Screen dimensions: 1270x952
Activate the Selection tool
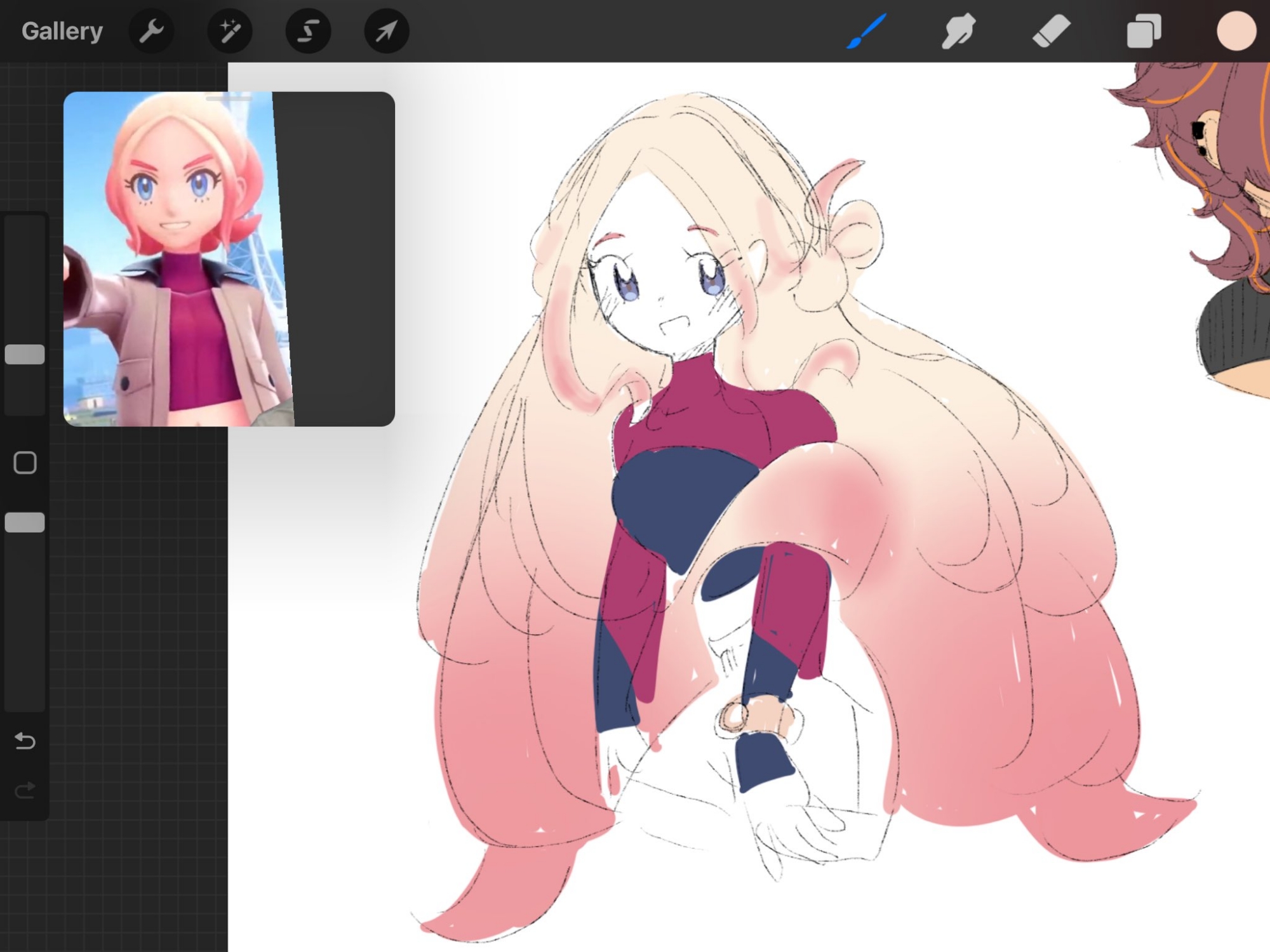pos(308,31)
